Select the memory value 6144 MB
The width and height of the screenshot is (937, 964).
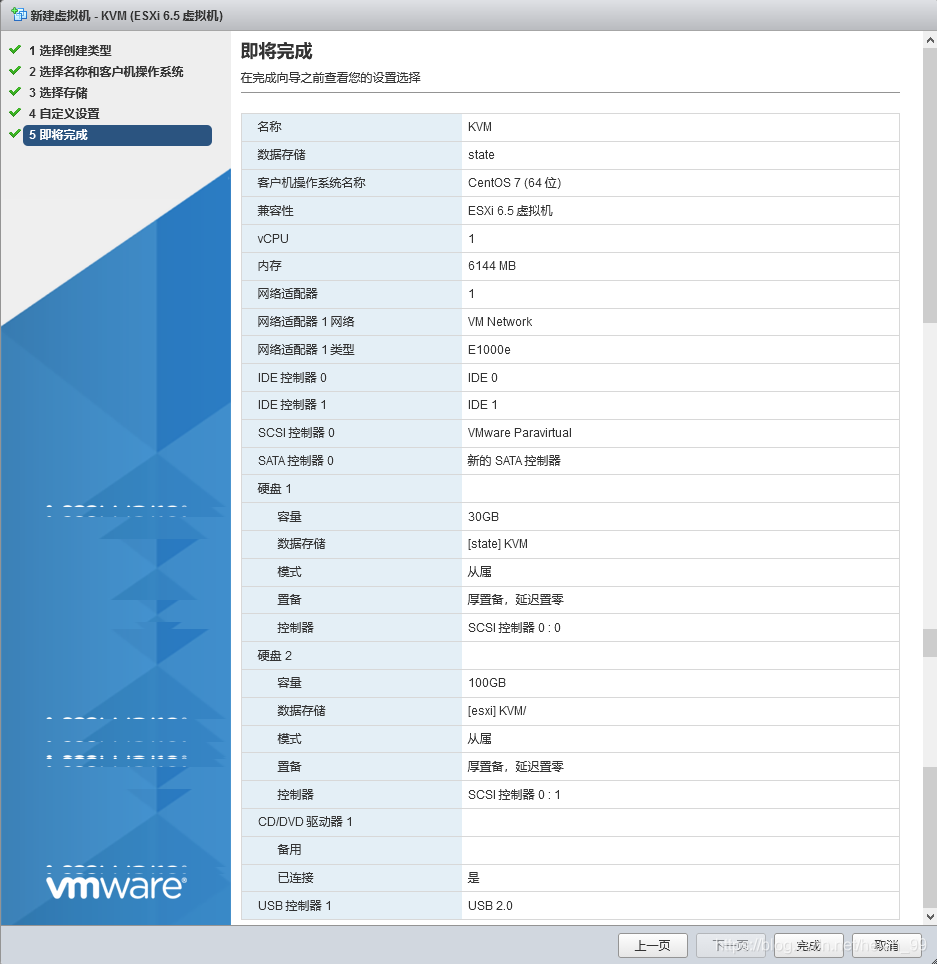coord(492,266)
